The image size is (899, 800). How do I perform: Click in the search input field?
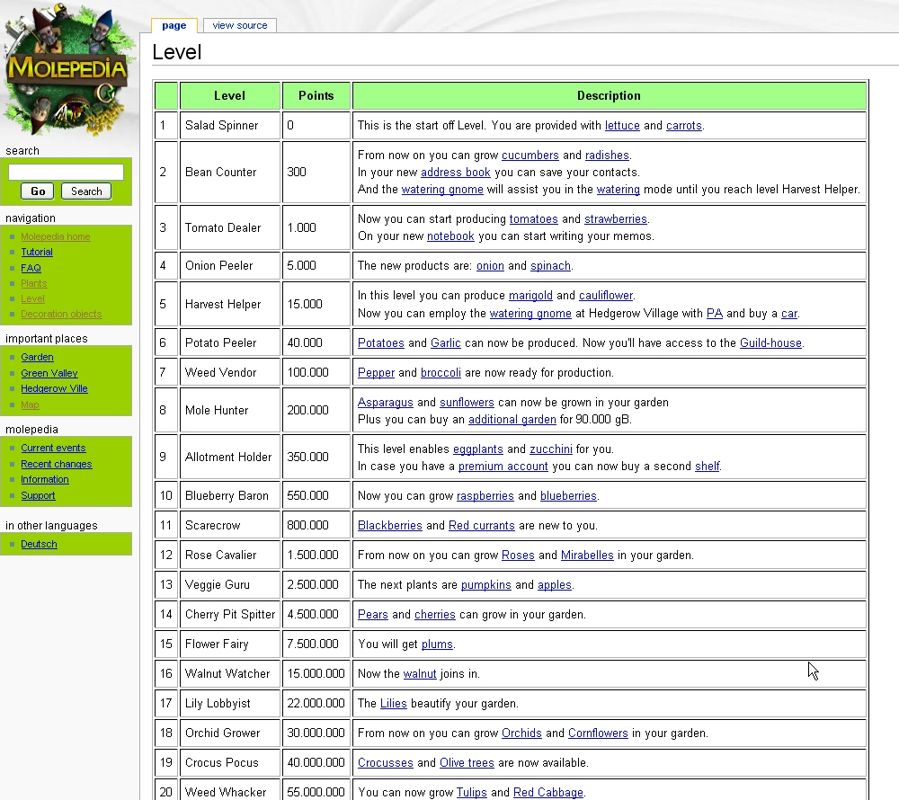click(x=66, y=172)
